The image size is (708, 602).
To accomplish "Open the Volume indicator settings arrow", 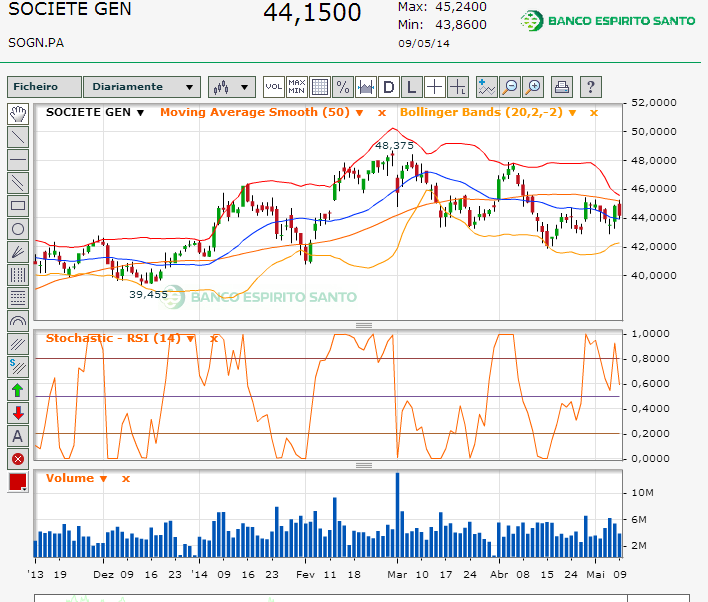I will [x=103, y=479].
